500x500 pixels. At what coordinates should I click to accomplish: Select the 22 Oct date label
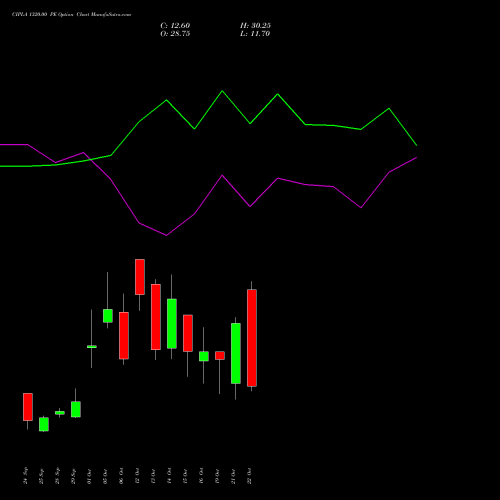tap(250, 476)
